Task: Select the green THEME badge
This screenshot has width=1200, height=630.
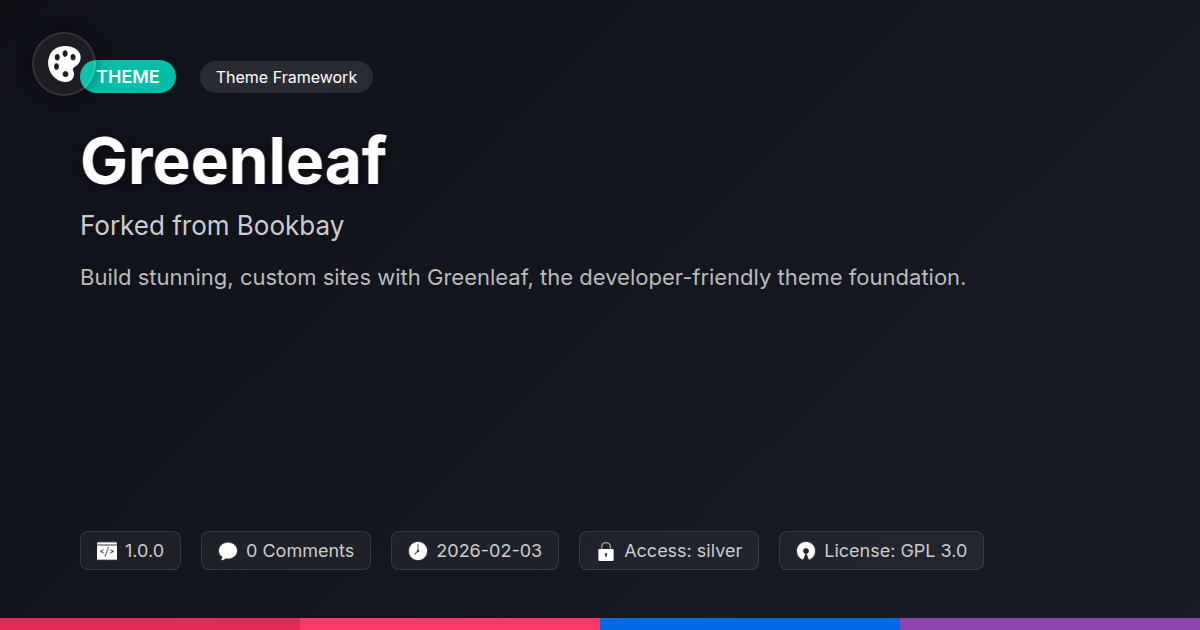Action: pyautogui.click(x=130, y=77)
